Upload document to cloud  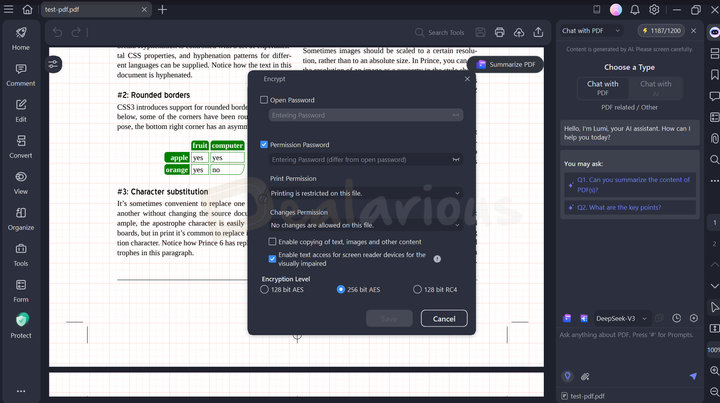tap(519, 32)
